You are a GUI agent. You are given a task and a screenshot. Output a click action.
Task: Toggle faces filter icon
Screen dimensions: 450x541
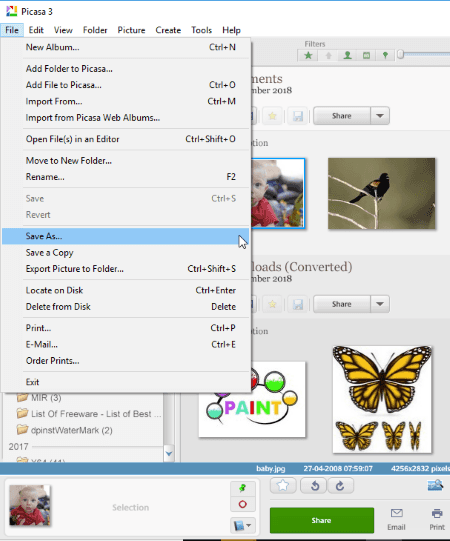pyautogui.click(x=348, y=55)
